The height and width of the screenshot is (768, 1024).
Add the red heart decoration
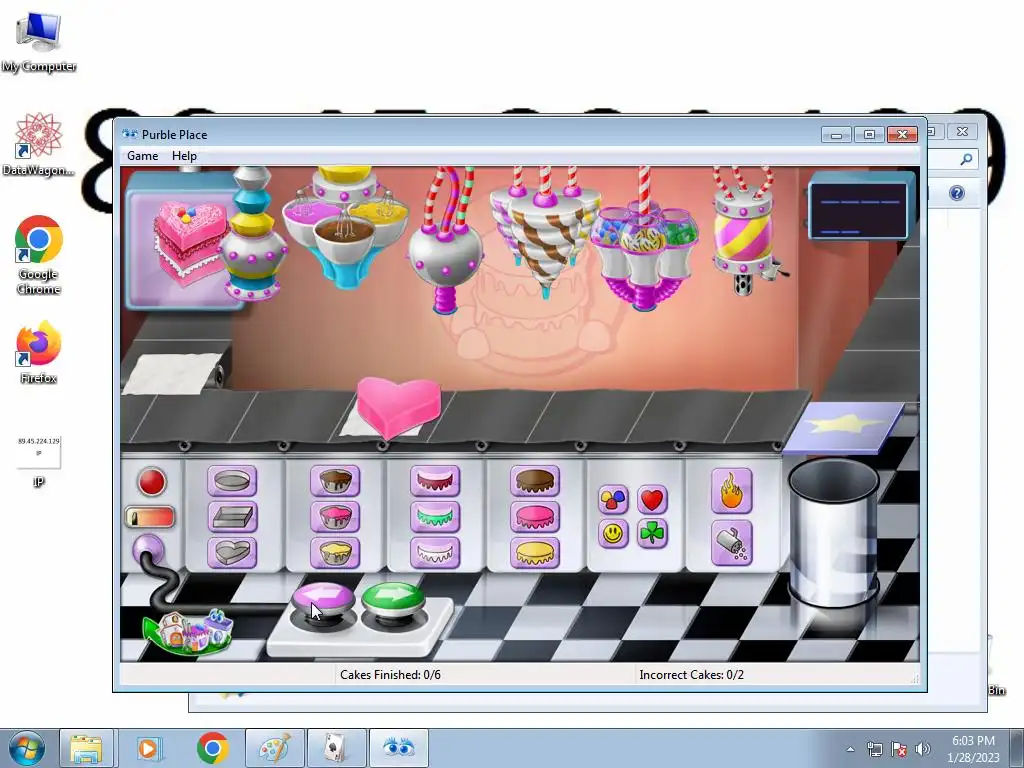coord(652,500)
